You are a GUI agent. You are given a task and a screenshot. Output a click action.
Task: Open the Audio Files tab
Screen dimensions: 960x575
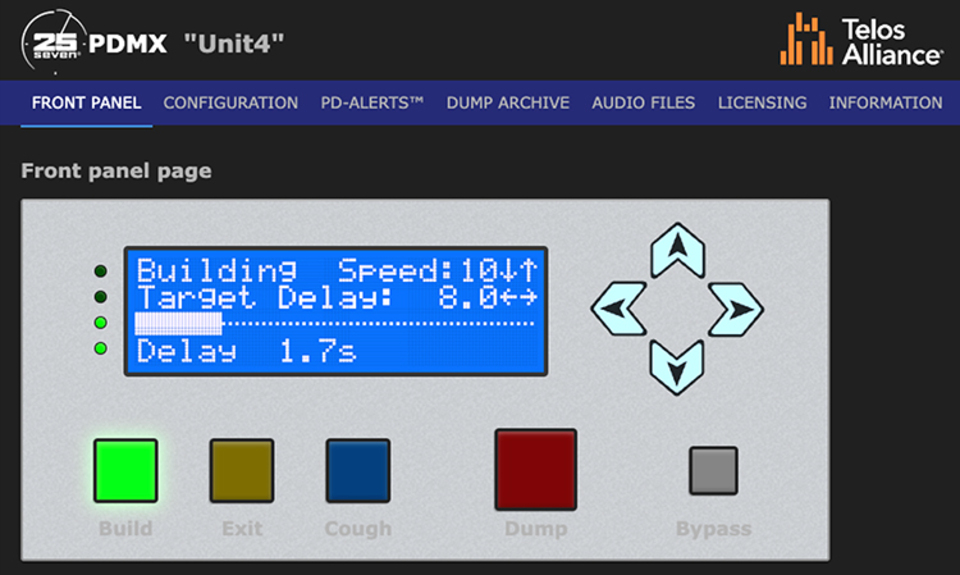(643, 103)
